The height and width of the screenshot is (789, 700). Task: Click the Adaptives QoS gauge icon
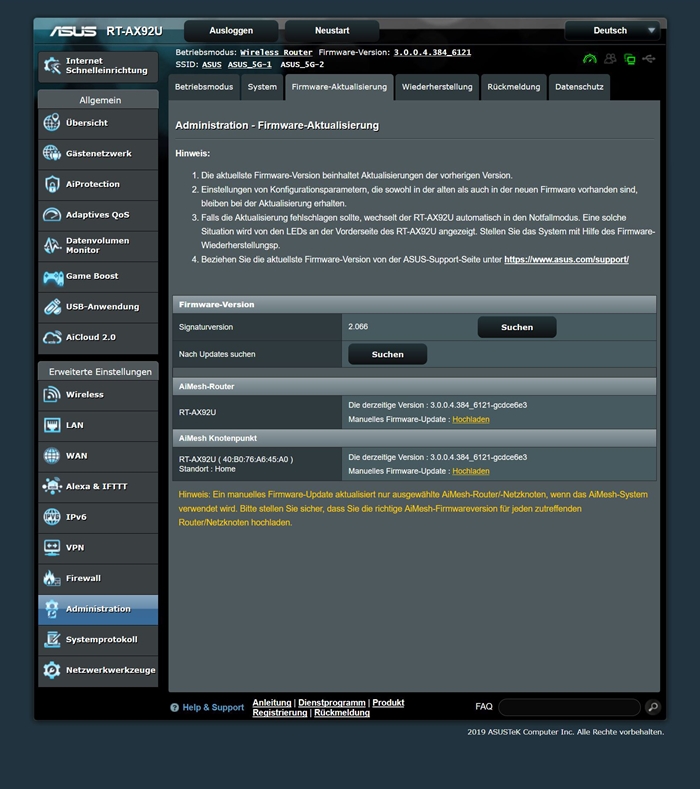pyautogui.click(x=52, y=215)
